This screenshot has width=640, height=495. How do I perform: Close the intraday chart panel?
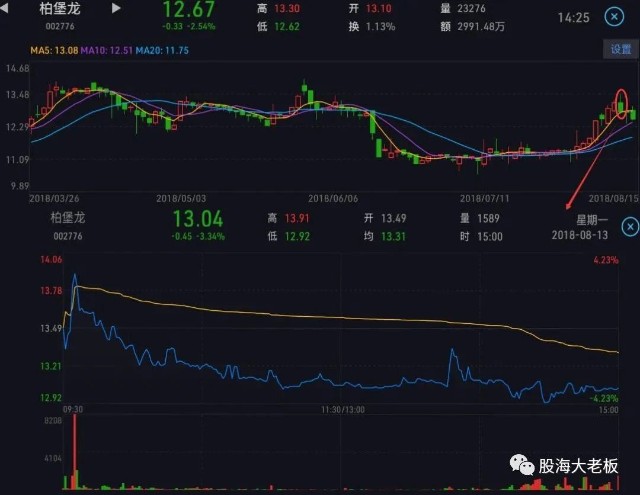[x=629, y=227]
